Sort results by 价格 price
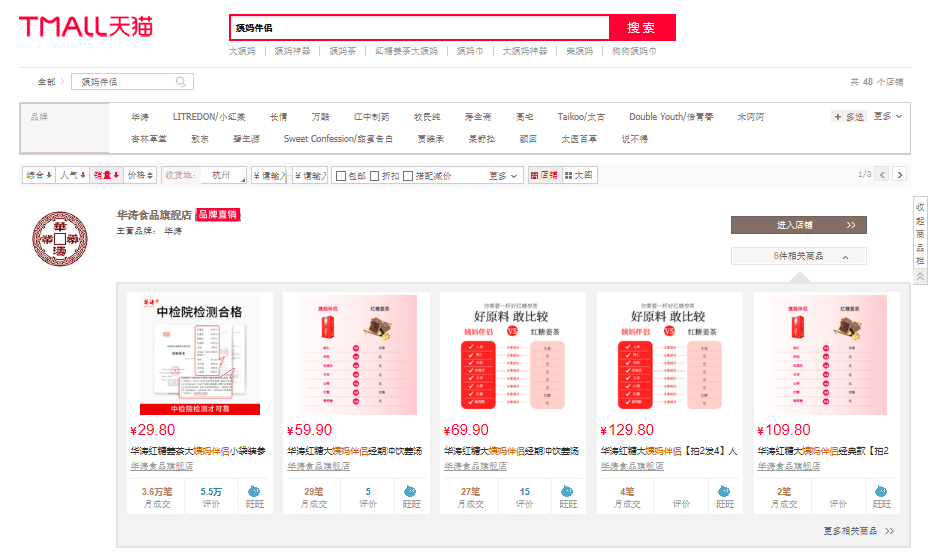936x560 pixels. click(x=139, y=176)
